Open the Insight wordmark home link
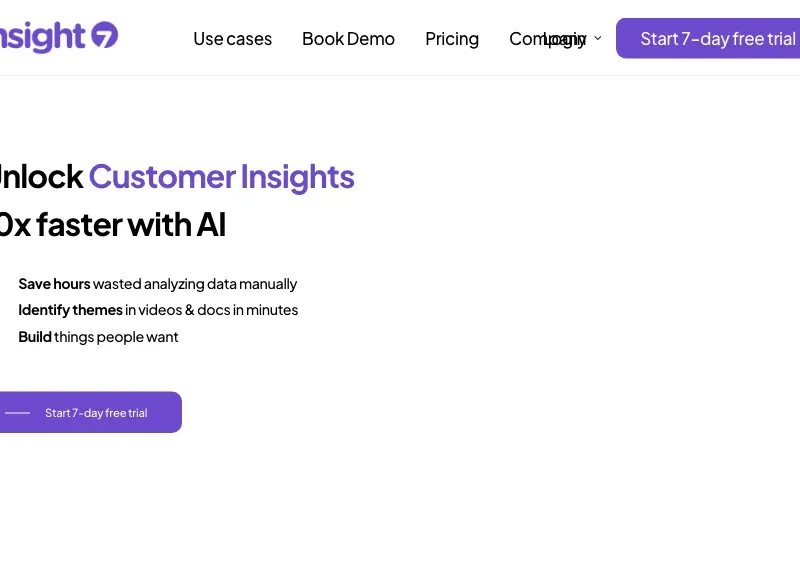This screenshot has width=800, height=576. point(42,37)
